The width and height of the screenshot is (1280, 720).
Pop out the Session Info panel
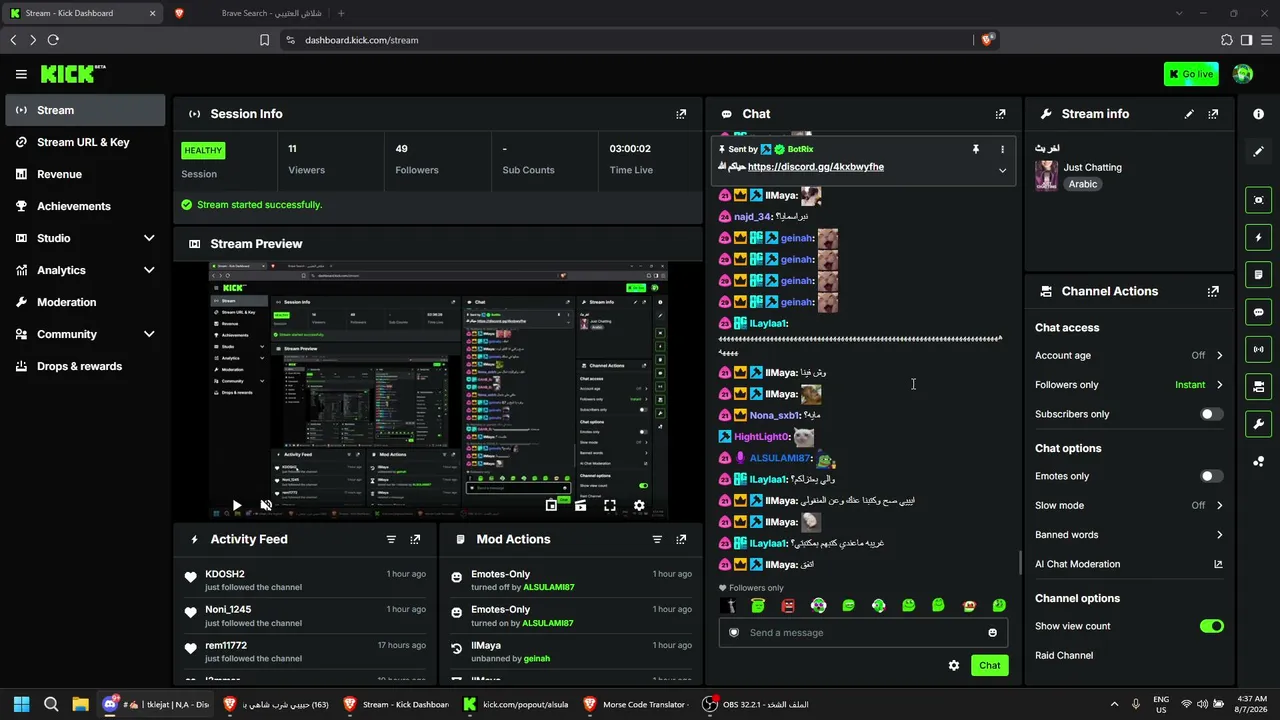[681, 114]
